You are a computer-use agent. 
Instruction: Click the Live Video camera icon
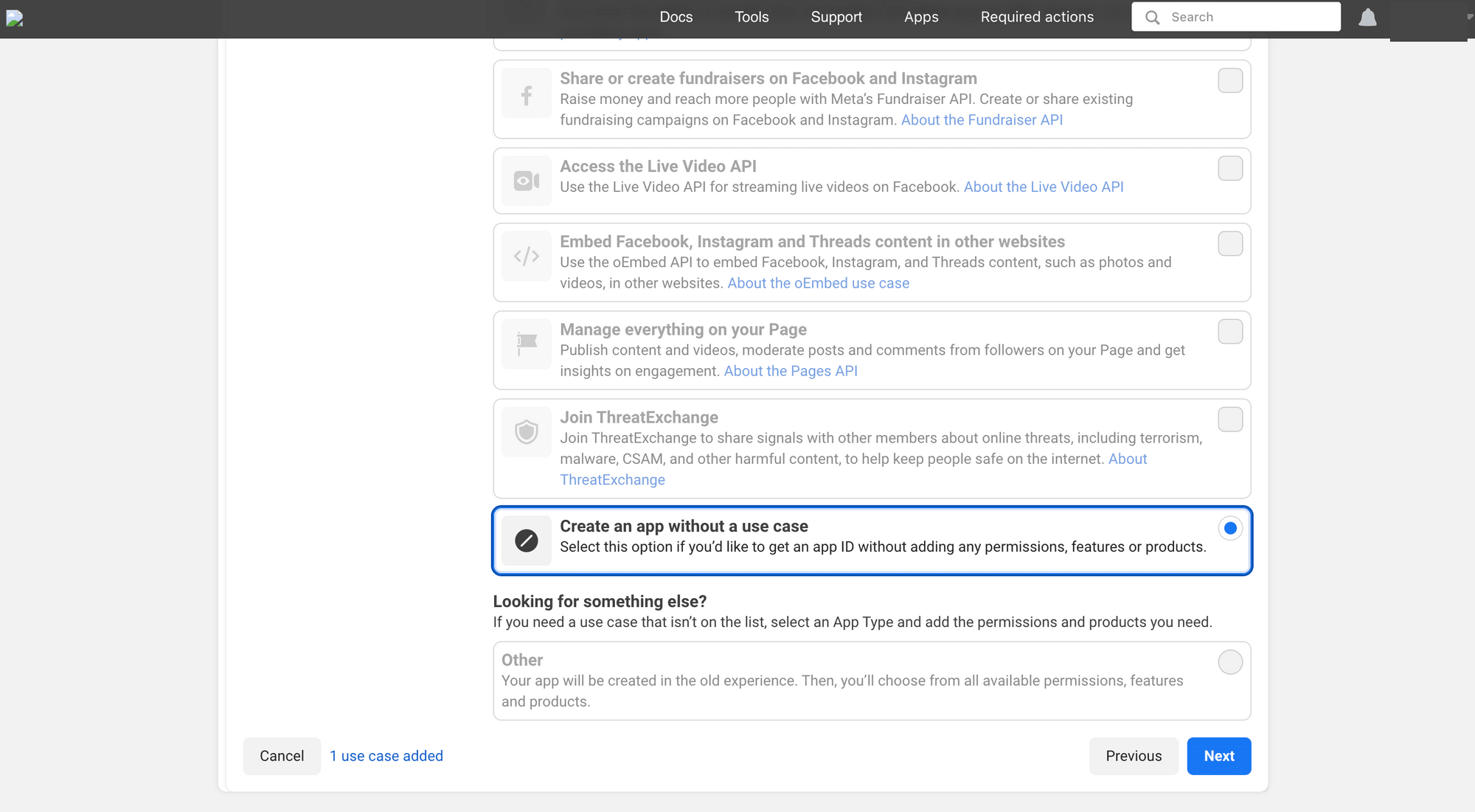click(x=526, y=181)
